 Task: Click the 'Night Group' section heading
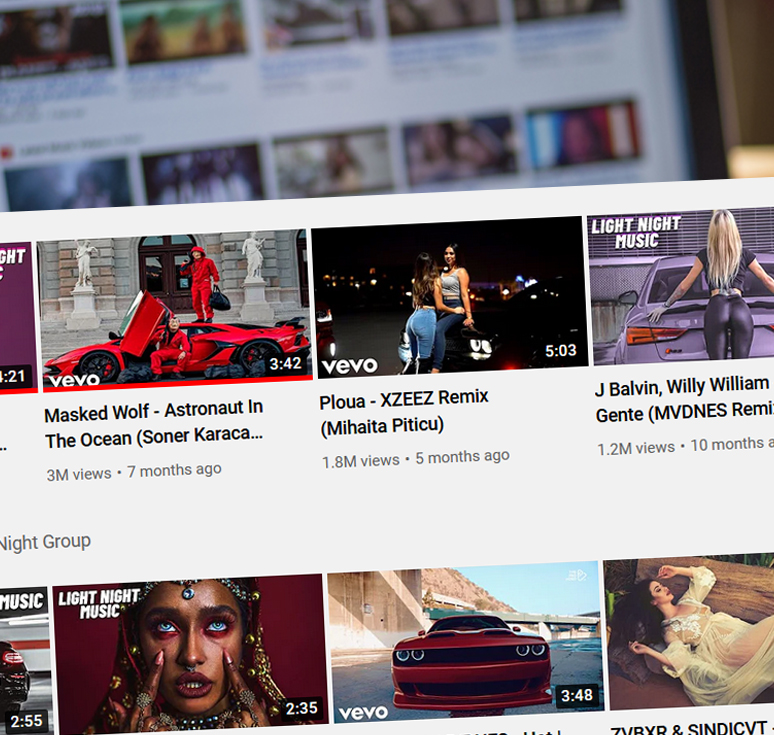(x=45, y=542)
